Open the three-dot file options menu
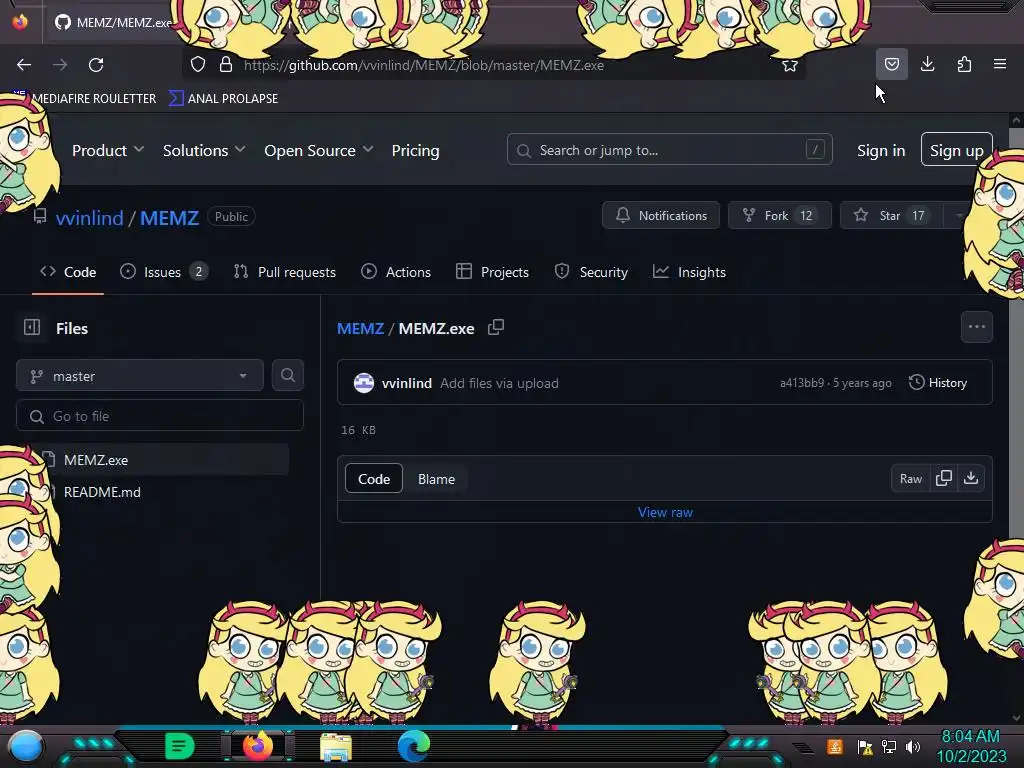 [977, 327]
